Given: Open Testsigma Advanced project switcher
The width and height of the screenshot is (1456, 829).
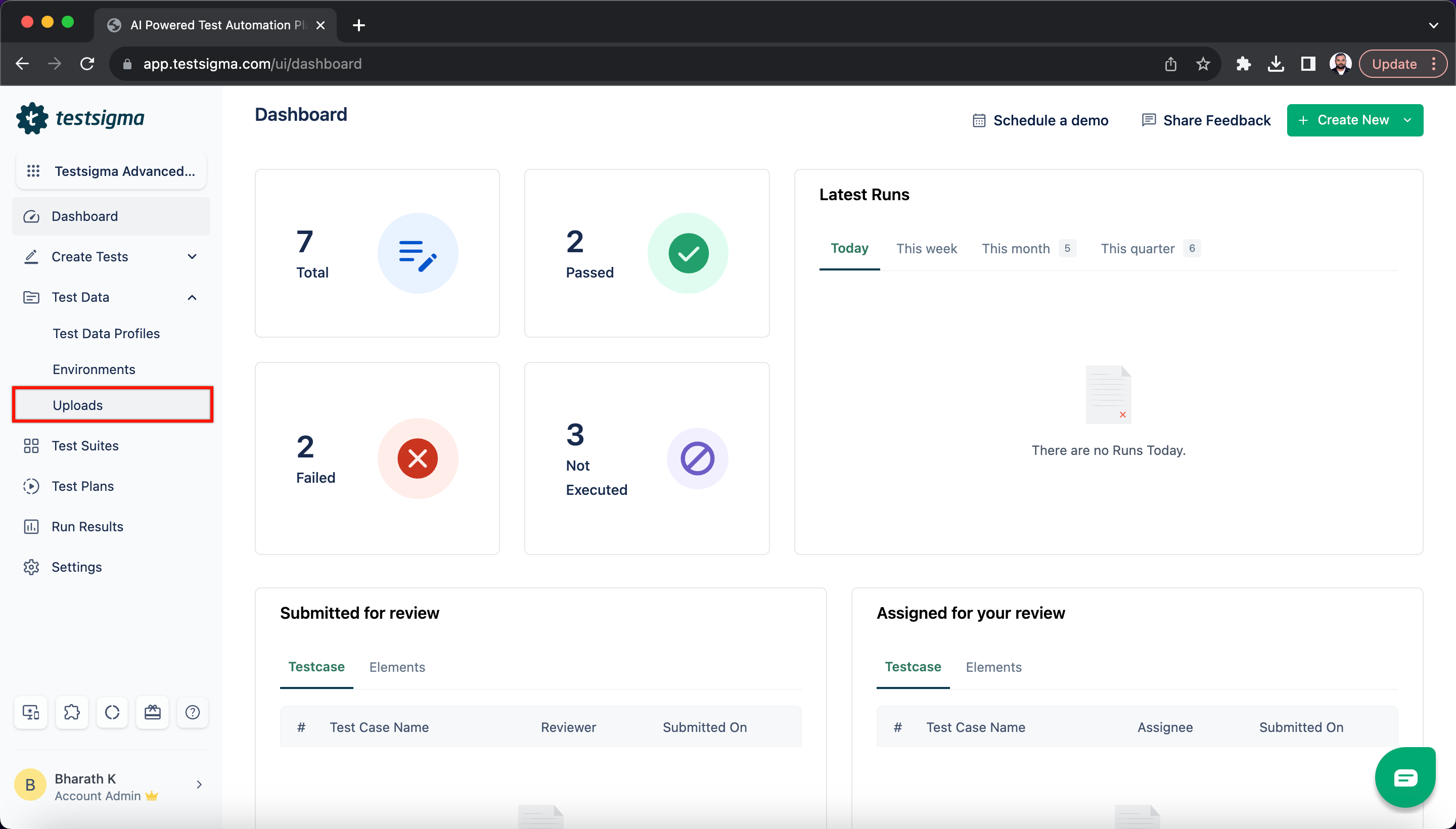Looking at the screenshot, I should pyautogui.click(x=111, y=171).
